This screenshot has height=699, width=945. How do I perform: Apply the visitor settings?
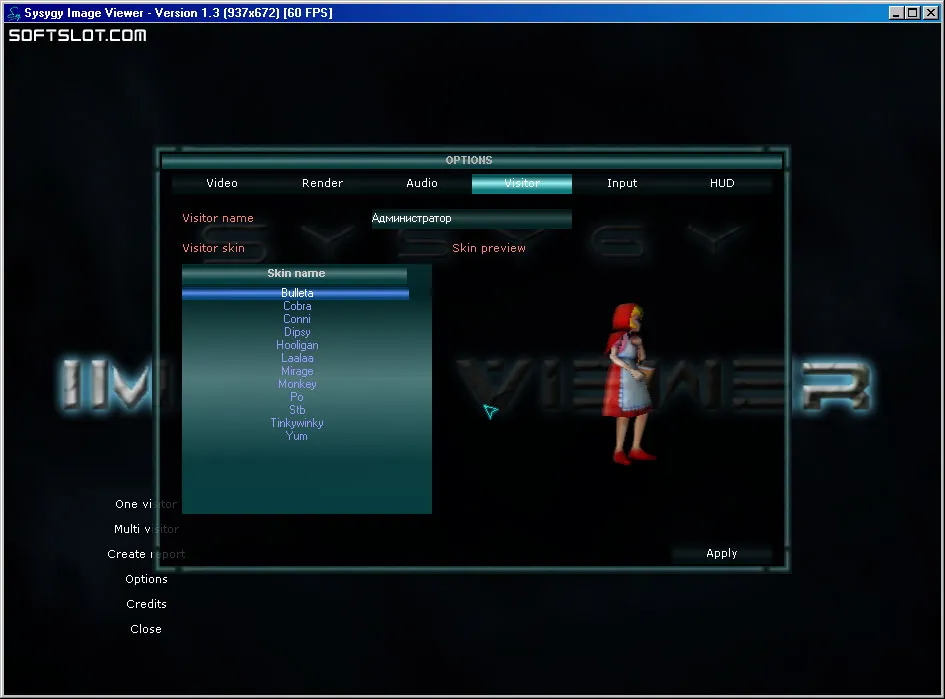coord(721,554)
